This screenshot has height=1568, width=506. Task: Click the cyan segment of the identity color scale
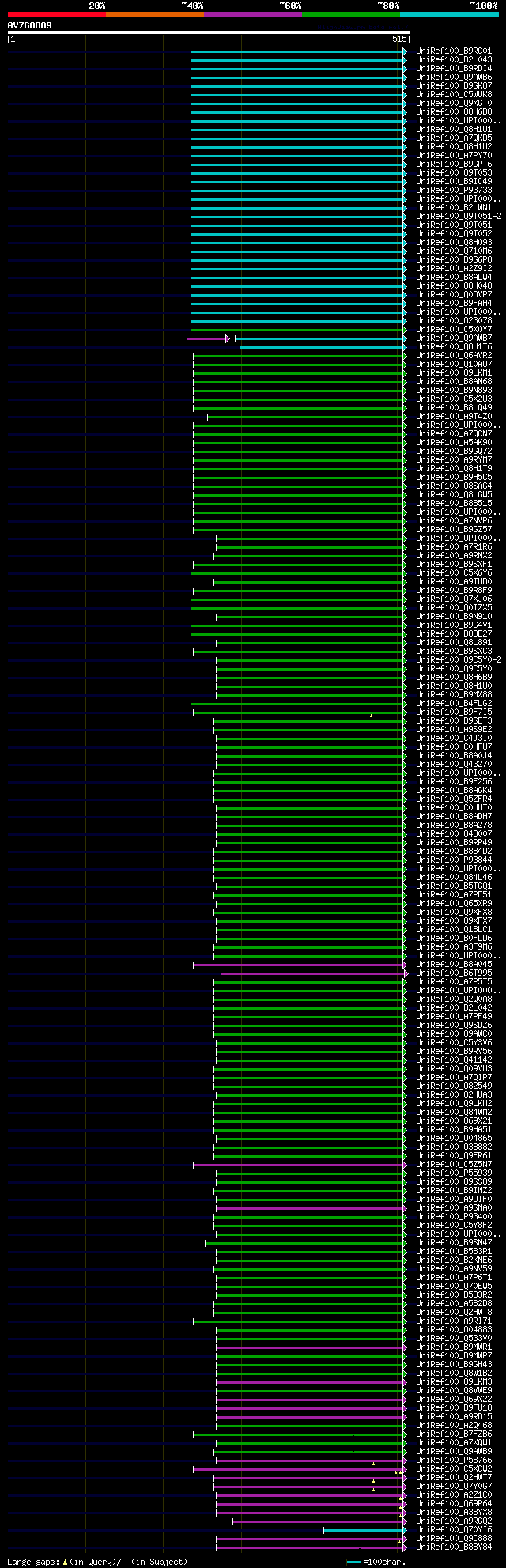point(449,14)
